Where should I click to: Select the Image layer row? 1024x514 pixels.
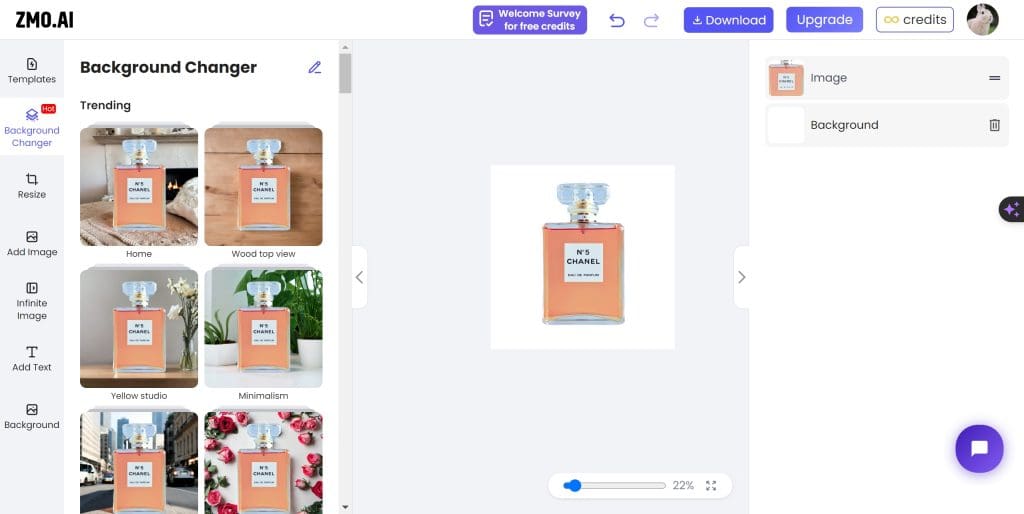pyautogui.click(x=887, y=78)
